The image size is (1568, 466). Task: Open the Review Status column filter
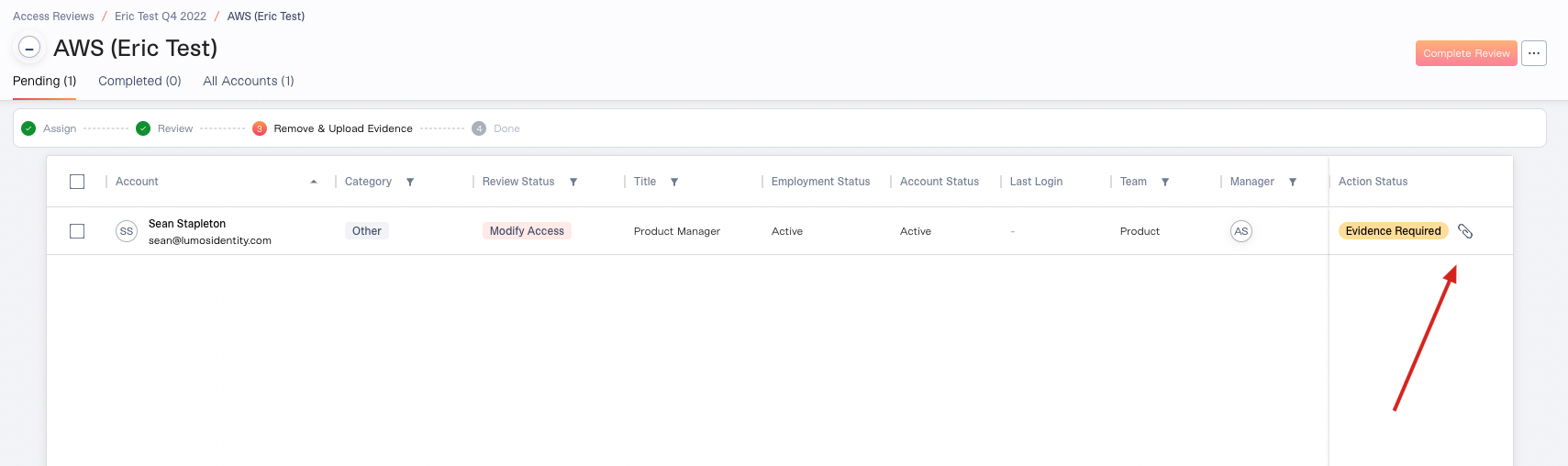click(x=573, y=182)
